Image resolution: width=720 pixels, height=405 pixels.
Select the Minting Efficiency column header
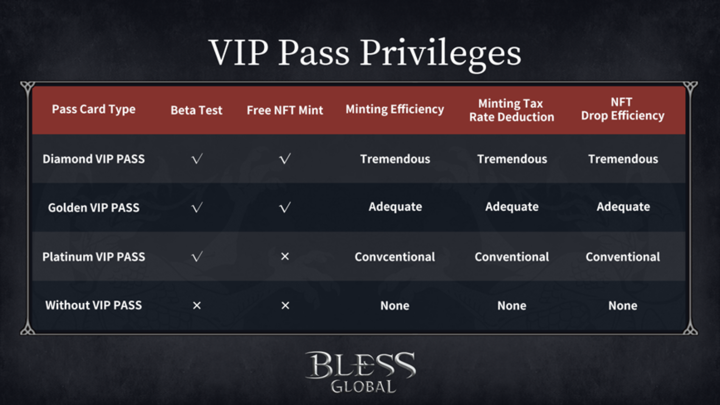click(x=395, y=110)
